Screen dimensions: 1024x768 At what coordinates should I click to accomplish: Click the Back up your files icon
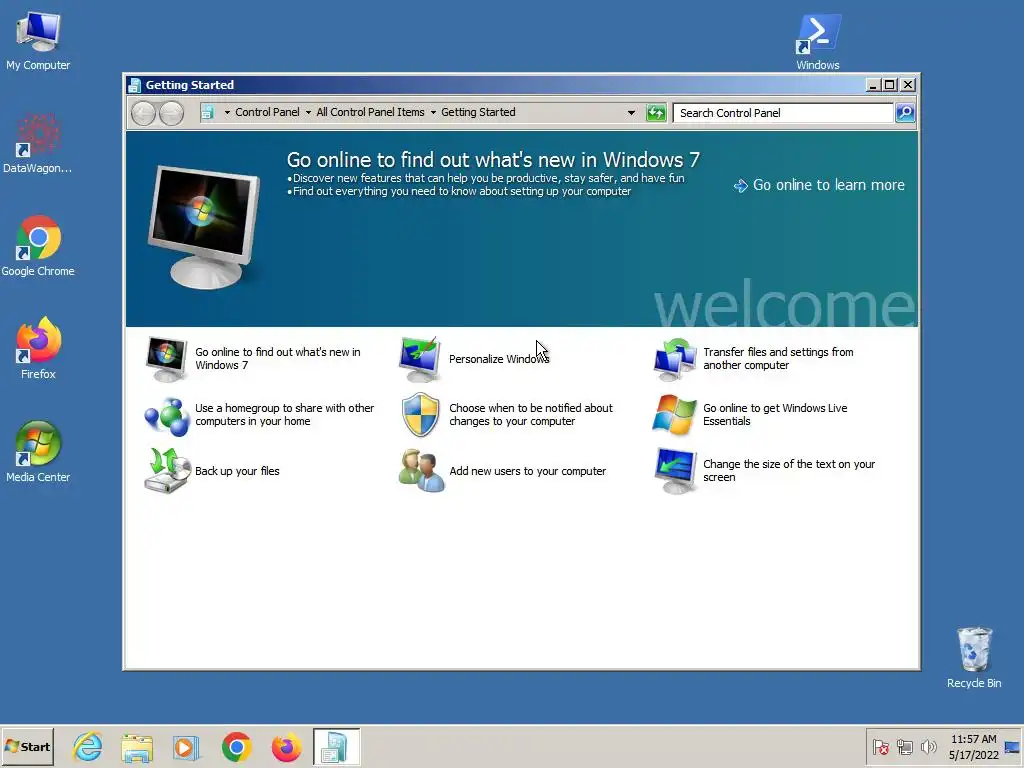click(x=167, y=470)
